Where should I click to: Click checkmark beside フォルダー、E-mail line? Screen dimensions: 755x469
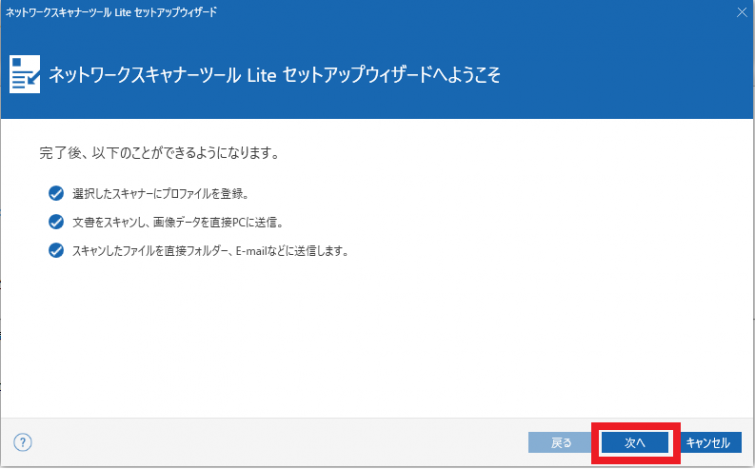pyautogui.click(x=55, y=251)
